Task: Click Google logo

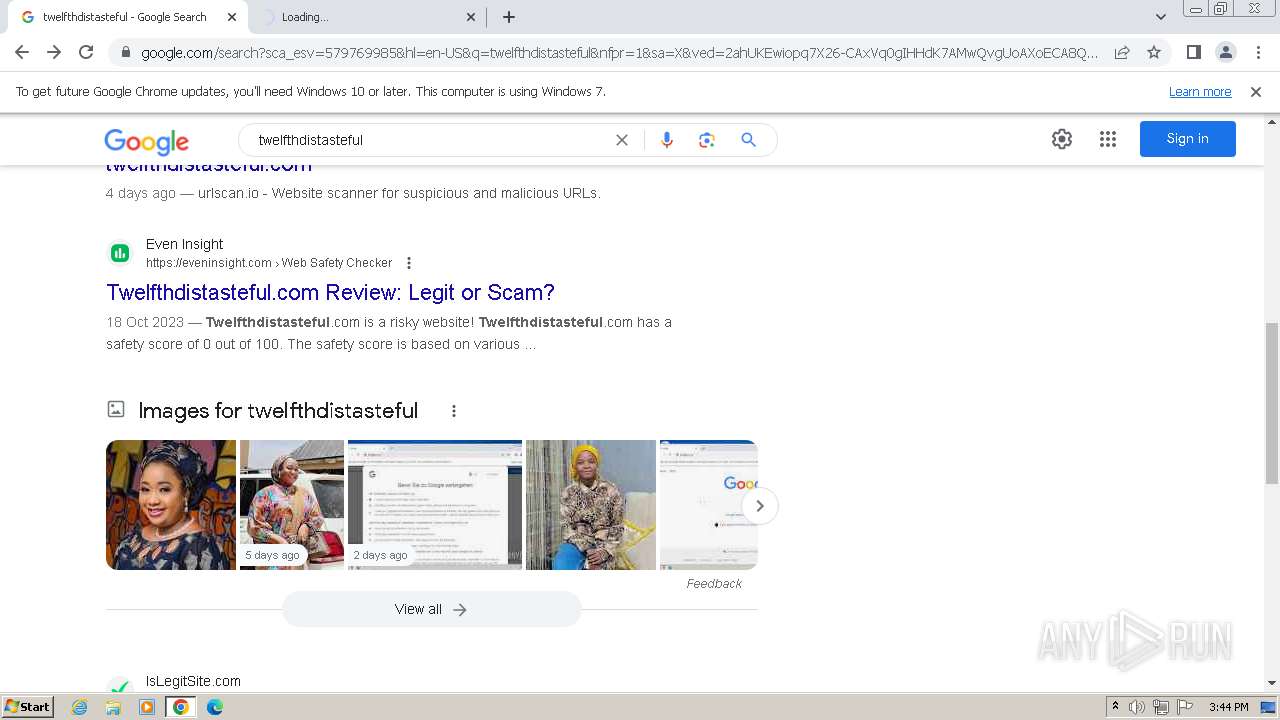Action: tap(146, 141)
